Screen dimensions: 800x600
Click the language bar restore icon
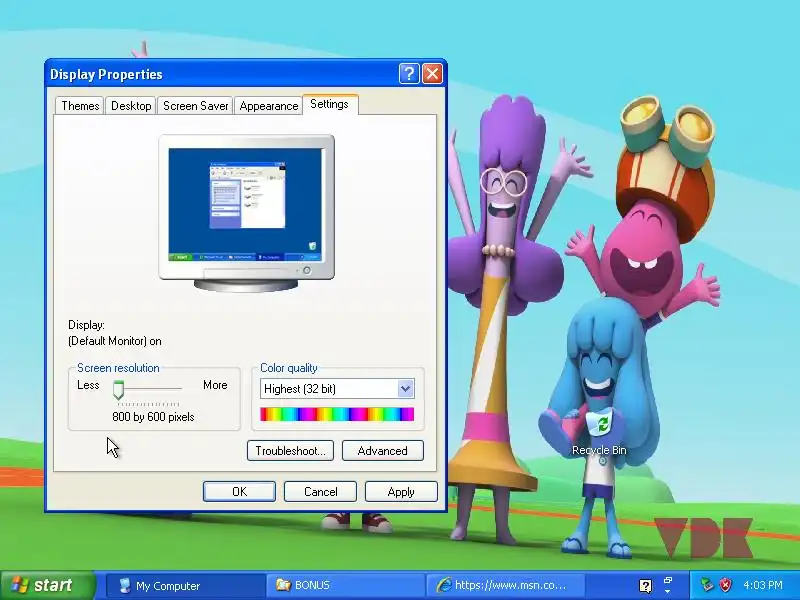point(668,581)
